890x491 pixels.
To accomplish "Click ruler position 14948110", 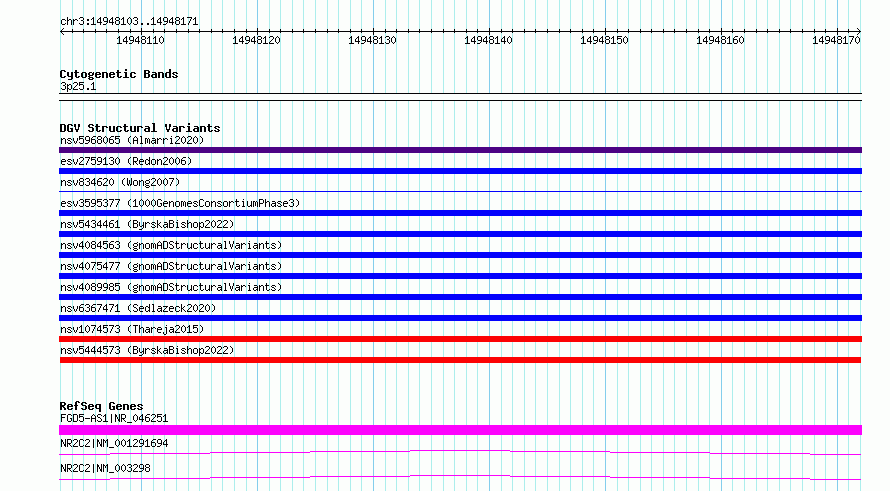I will click(x=140, y=40).
